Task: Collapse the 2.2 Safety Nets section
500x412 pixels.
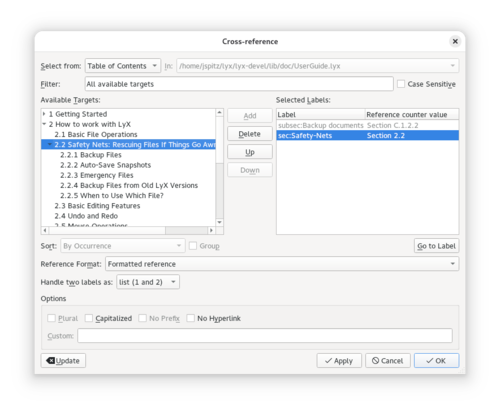Action: [50, 144]
